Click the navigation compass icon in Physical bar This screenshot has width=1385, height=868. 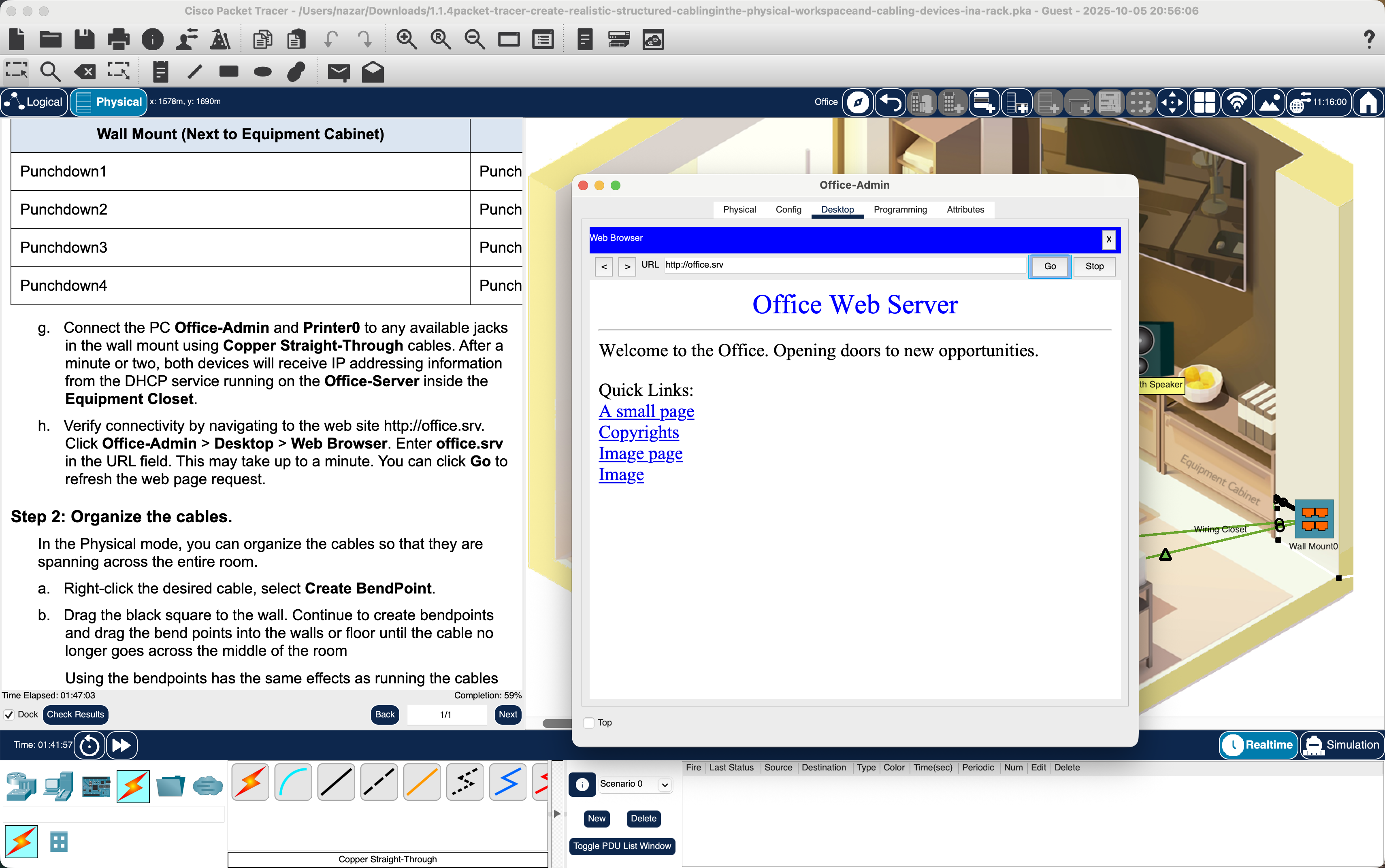(858, 102)
